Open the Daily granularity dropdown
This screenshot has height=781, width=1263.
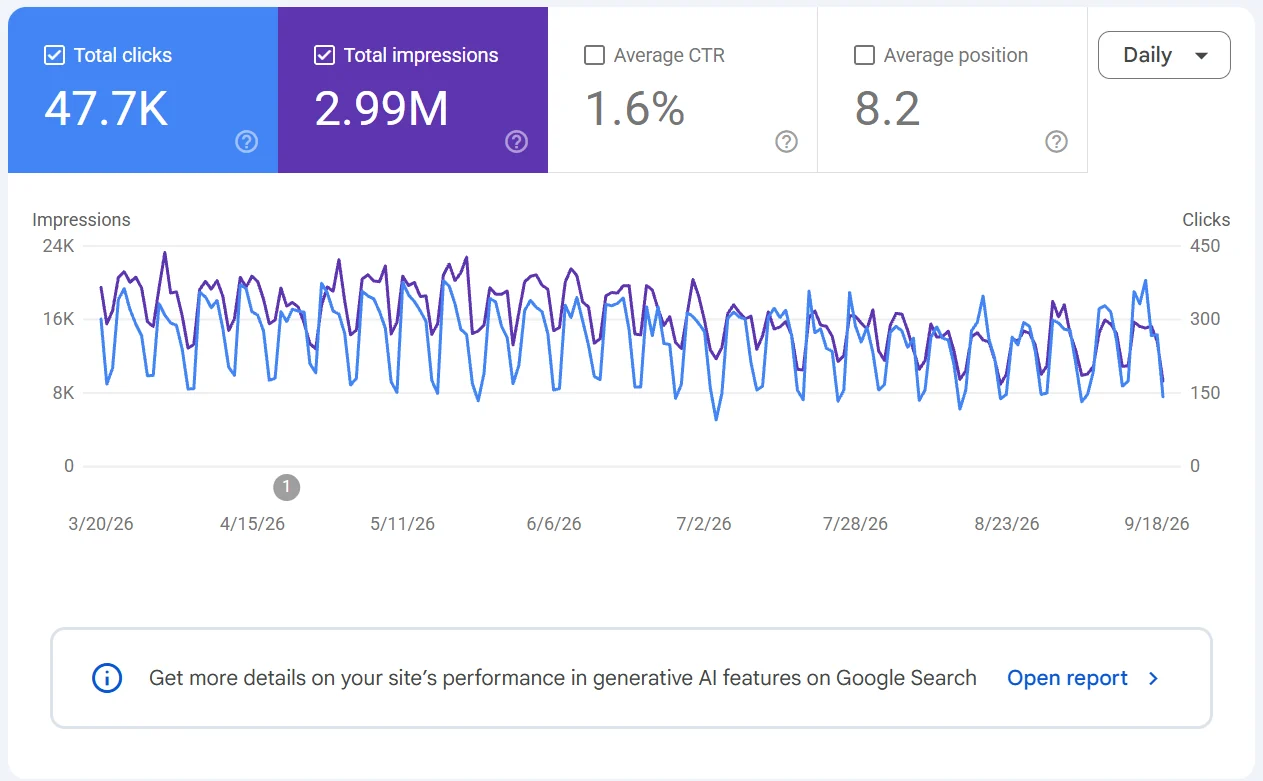pos(1164,55)
